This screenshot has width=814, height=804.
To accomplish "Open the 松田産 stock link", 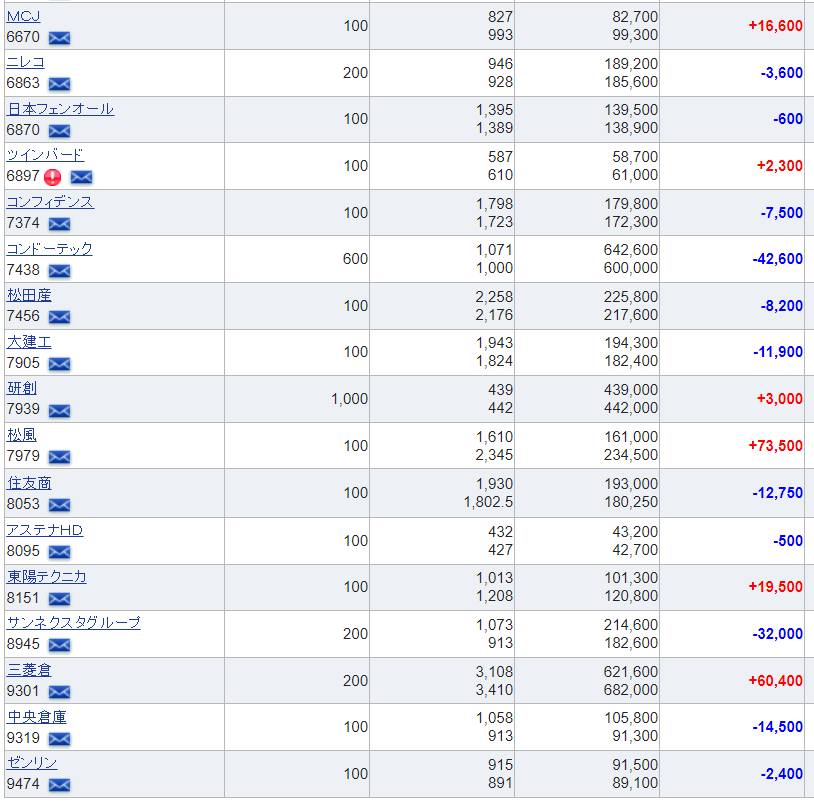I will tap(29, 295).
